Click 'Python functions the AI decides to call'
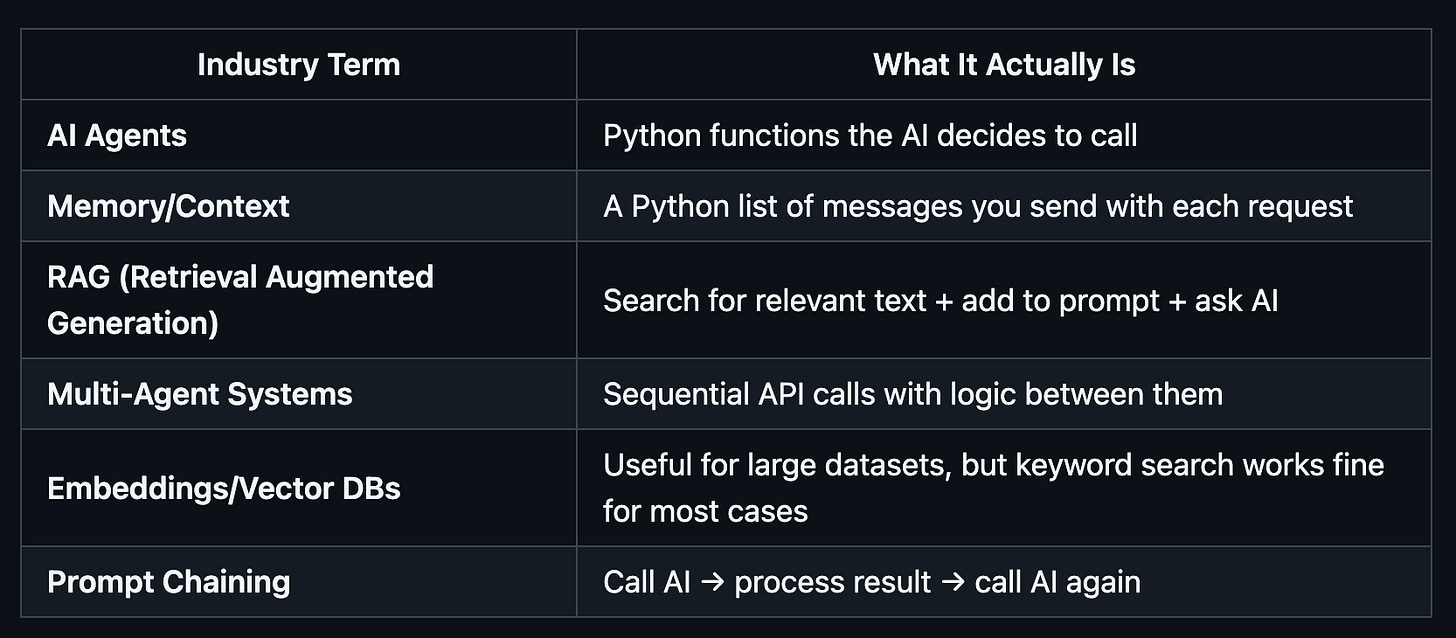The height and width of the screenshot is (638, 1456). [x=870, y=135]
